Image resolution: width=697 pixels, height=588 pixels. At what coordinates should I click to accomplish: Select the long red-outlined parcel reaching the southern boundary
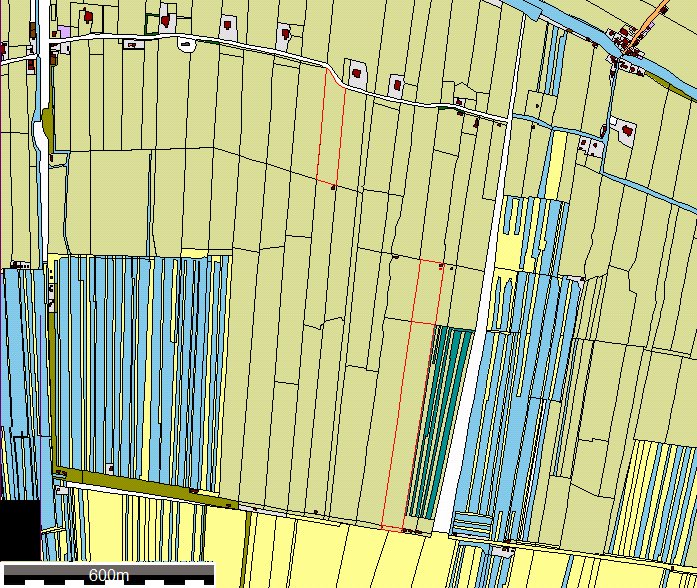tap(408, 425)
